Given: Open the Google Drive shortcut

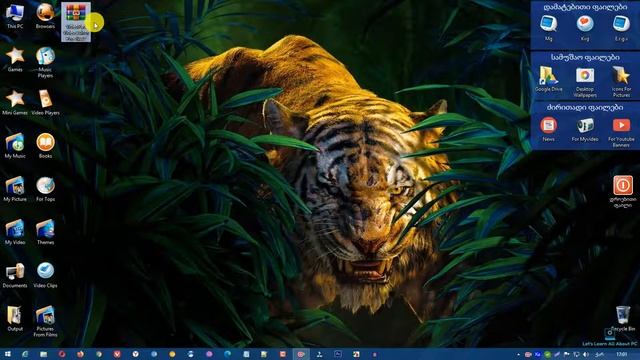Looking at the screenshot, I should click(x=549, y=79).
